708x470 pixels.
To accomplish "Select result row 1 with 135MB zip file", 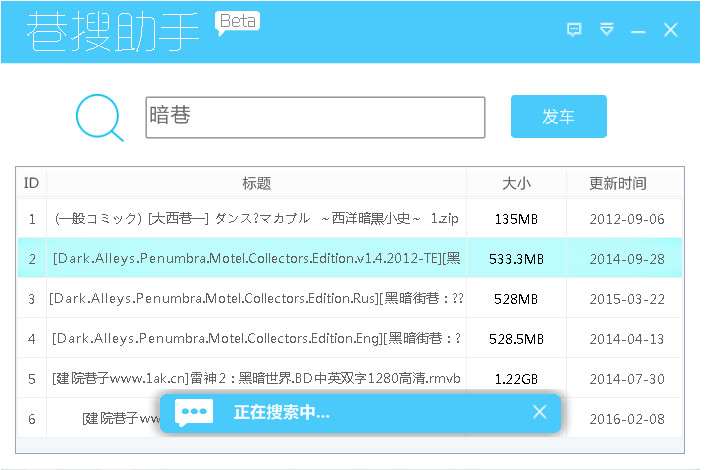I will (349, 219).
